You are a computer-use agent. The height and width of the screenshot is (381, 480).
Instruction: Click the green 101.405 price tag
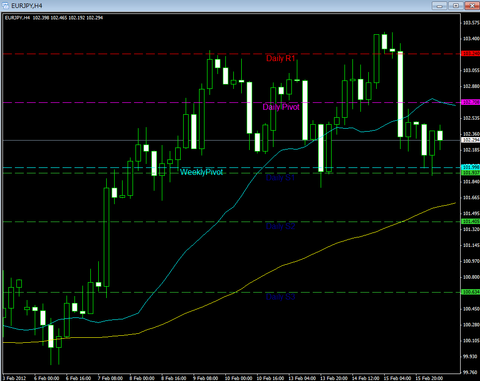[x=471, y=221]
